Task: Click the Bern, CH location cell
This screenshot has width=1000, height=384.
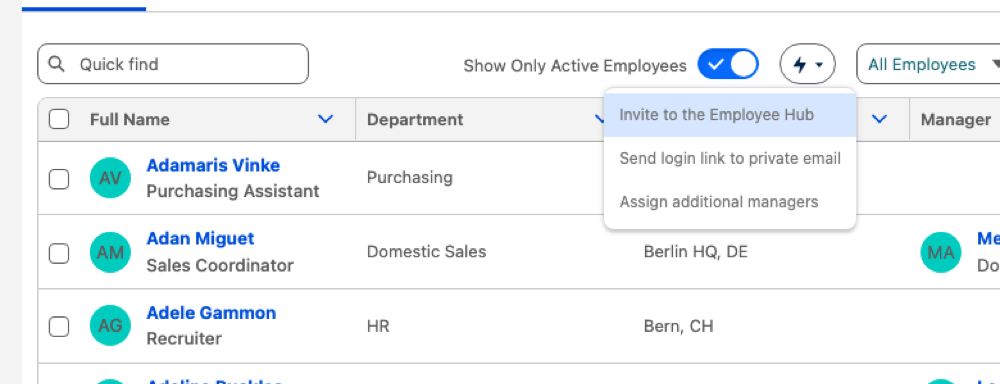Action: [679, 327]
